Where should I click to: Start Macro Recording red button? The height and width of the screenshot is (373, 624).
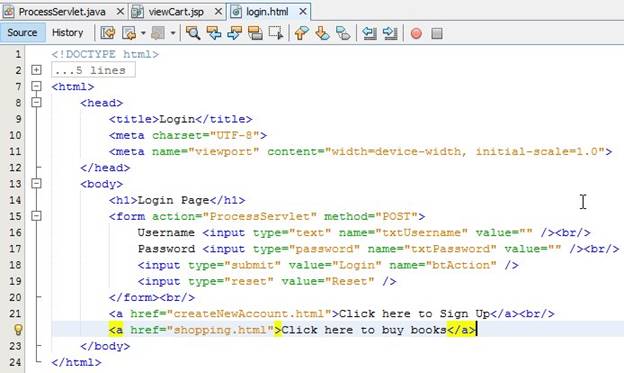pyautogui.click(x=416, y=33)
